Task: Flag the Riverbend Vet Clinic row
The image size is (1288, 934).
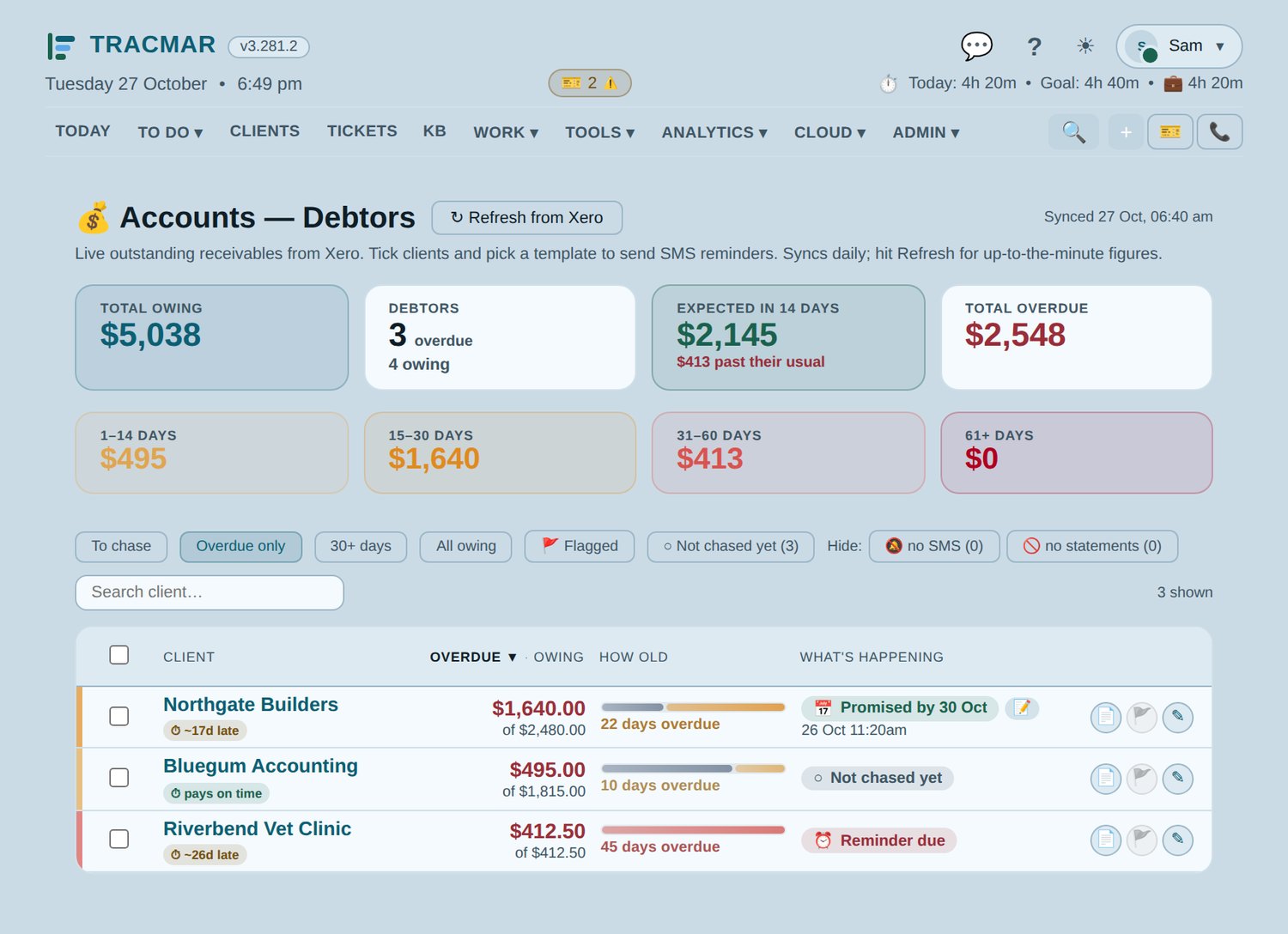Action: 1142,840
